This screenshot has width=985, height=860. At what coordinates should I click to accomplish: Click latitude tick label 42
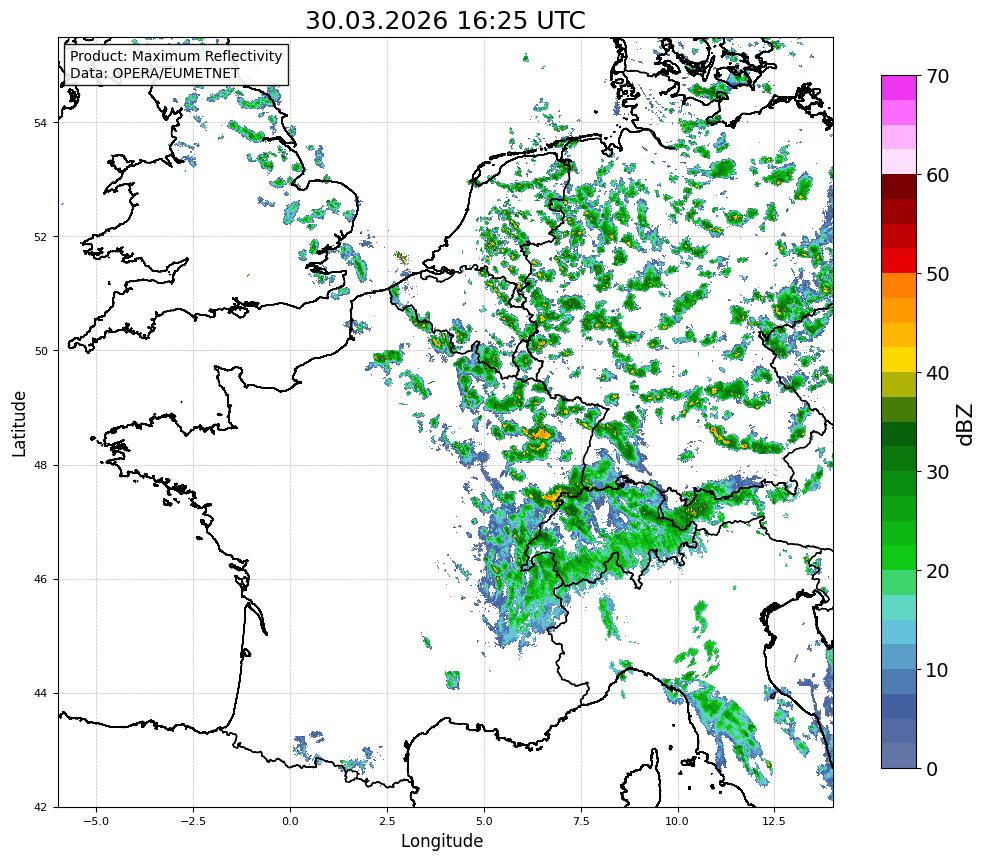coord(40,808)
